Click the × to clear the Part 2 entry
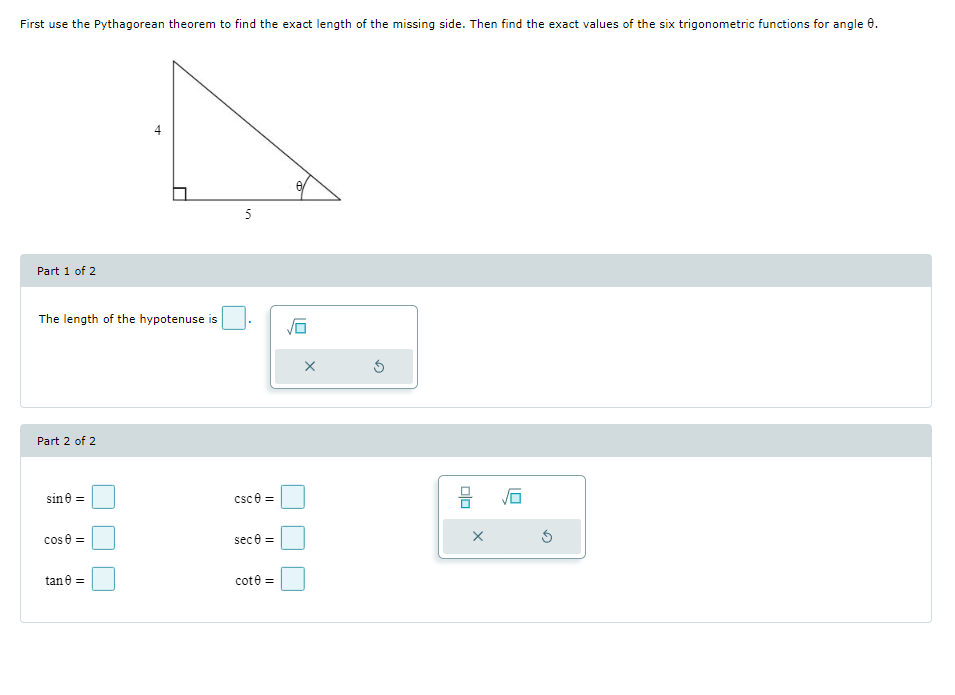This screenshot has width=955, height=695. click(478, 537)
